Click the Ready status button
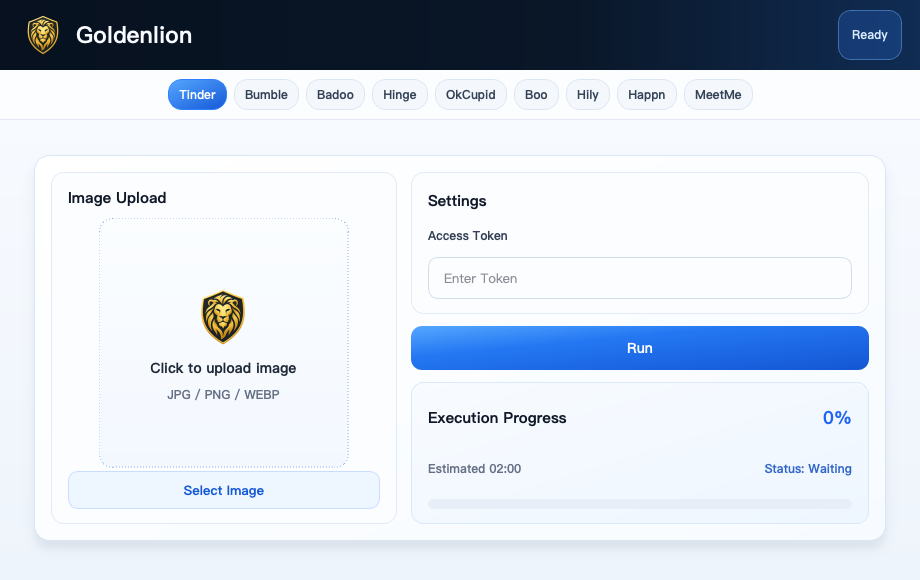Image resolution: width=920 pixels, height=580 pixels. [x=870, y=35]
